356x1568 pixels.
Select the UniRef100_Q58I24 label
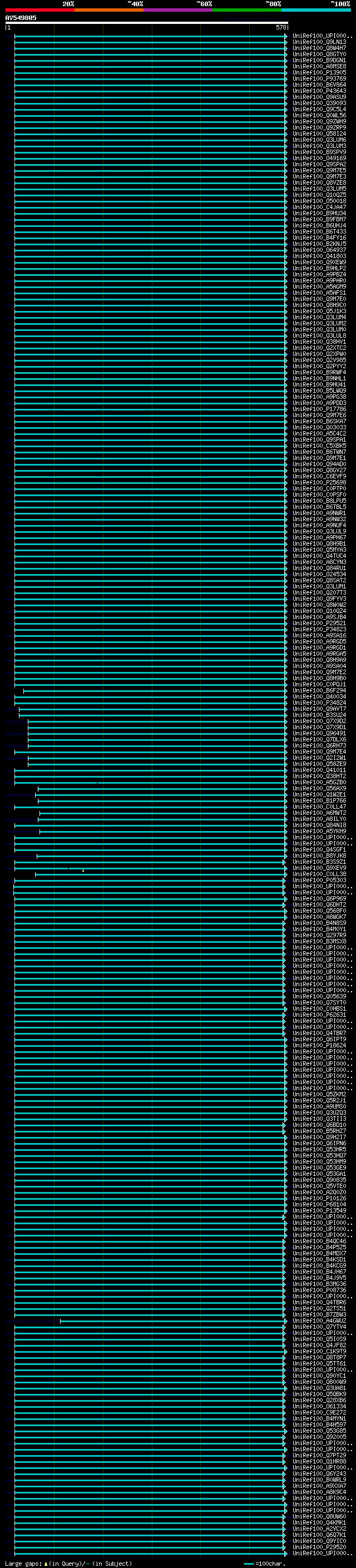[319, 133]
